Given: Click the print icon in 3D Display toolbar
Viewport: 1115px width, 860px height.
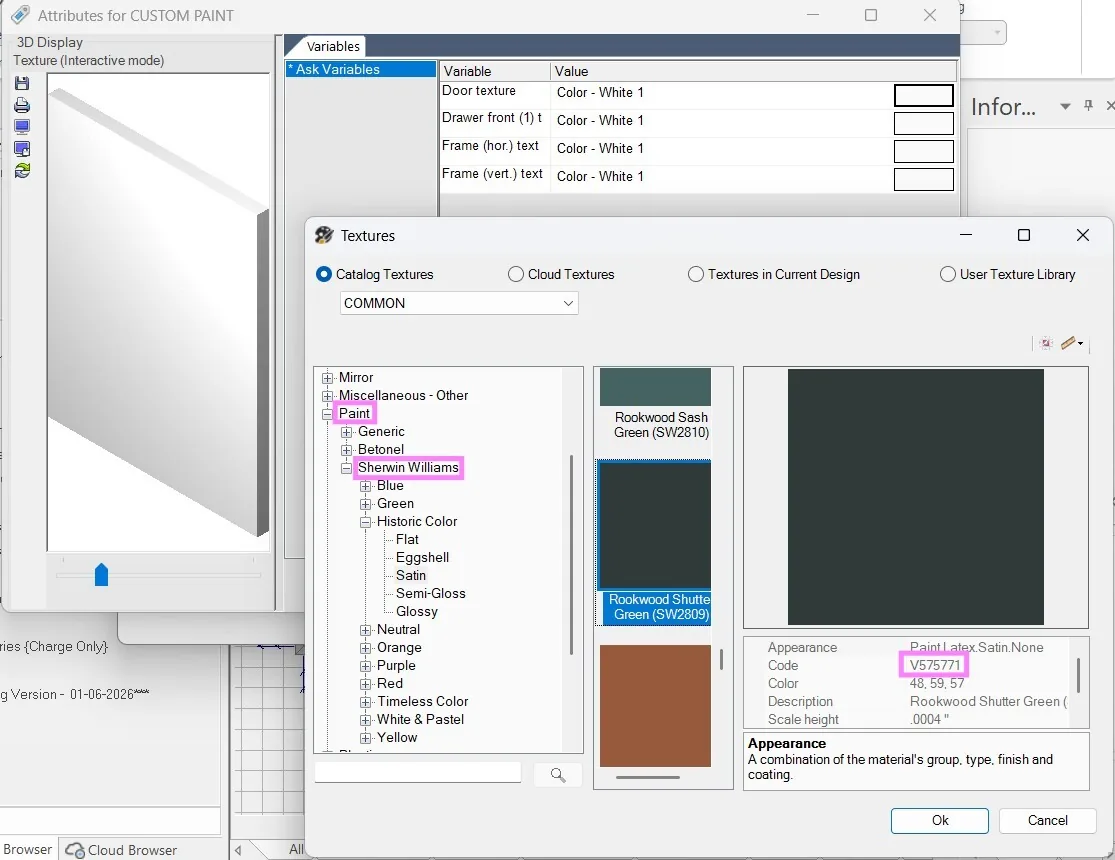Looking at the screenshot, I should [x=22, y=105].
